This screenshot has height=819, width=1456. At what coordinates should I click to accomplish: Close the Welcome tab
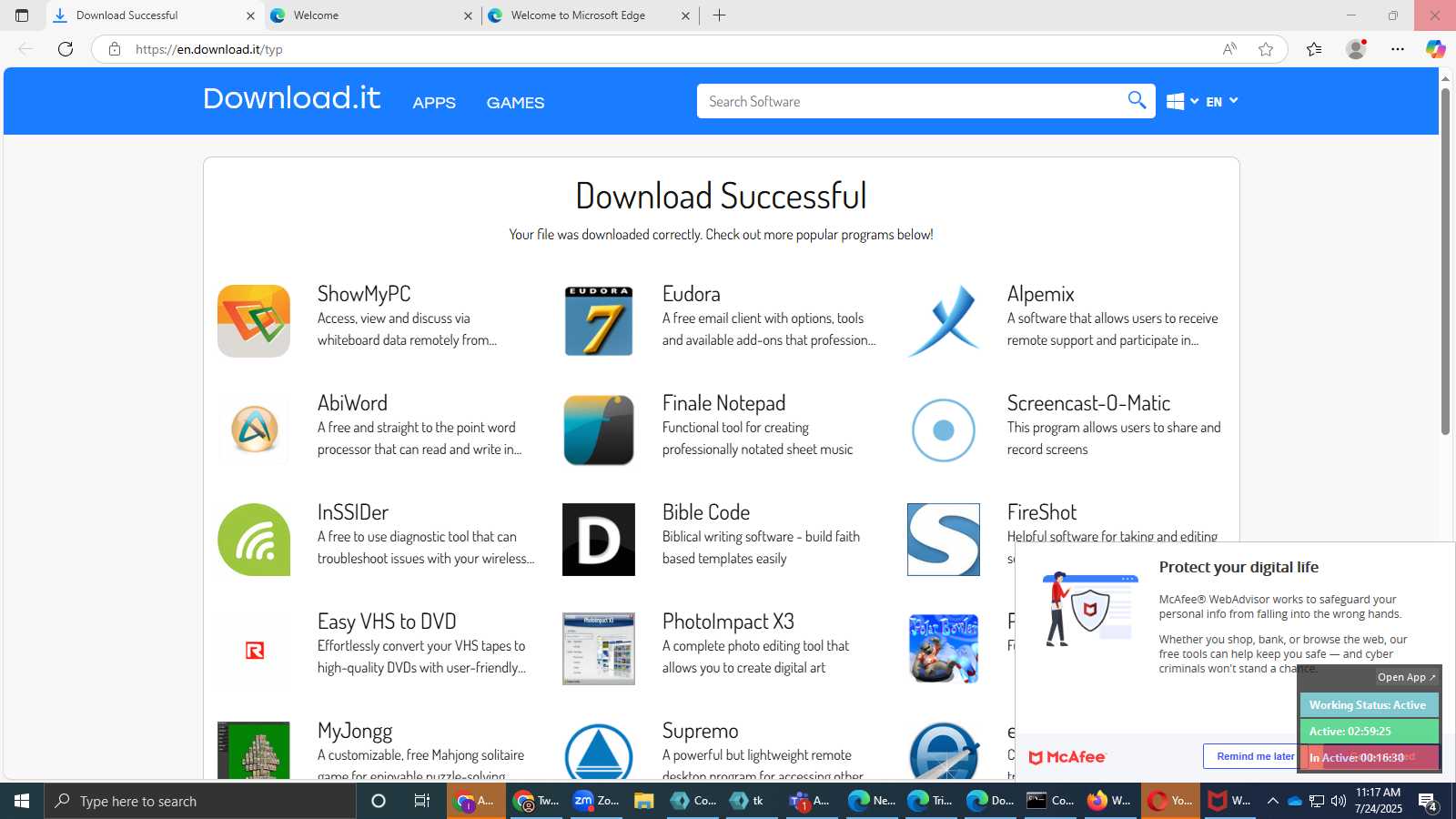[x=468, y=15]
